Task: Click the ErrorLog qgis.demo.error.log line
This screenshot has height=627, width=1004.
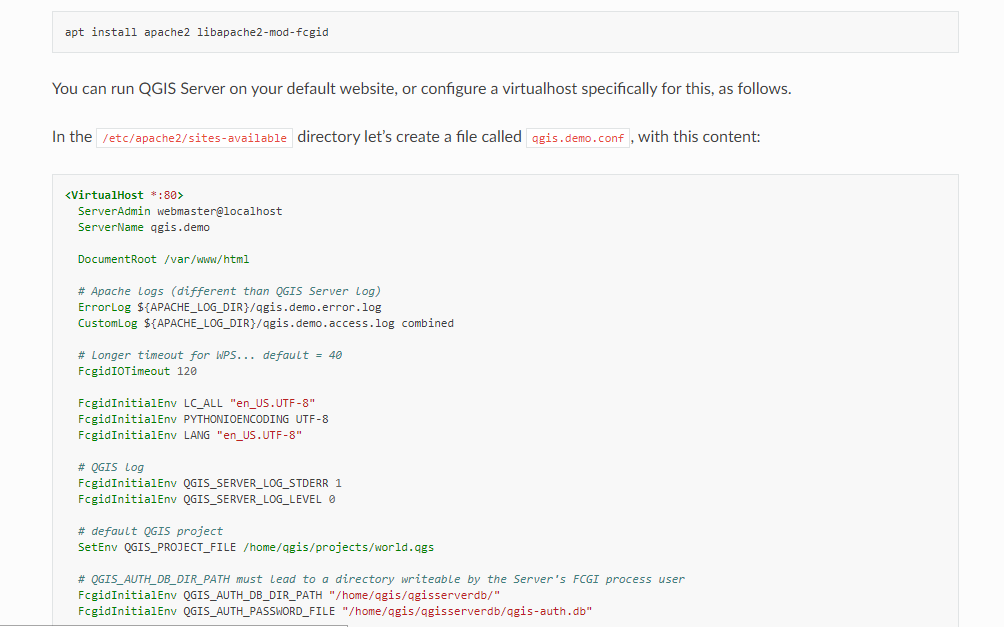Action: (x=229, y=307)
